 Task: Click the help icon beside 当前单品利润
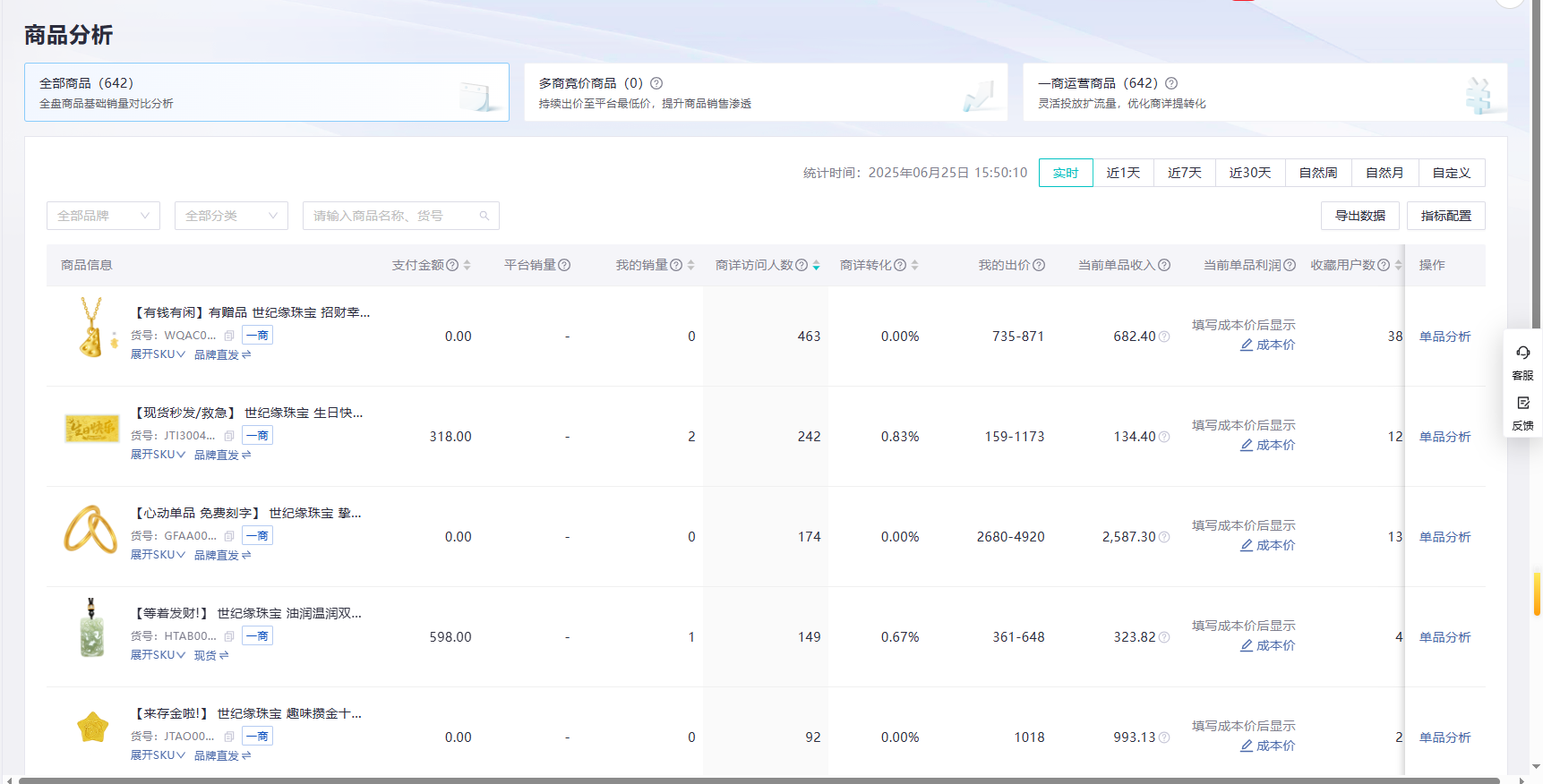click(1290, 265)
